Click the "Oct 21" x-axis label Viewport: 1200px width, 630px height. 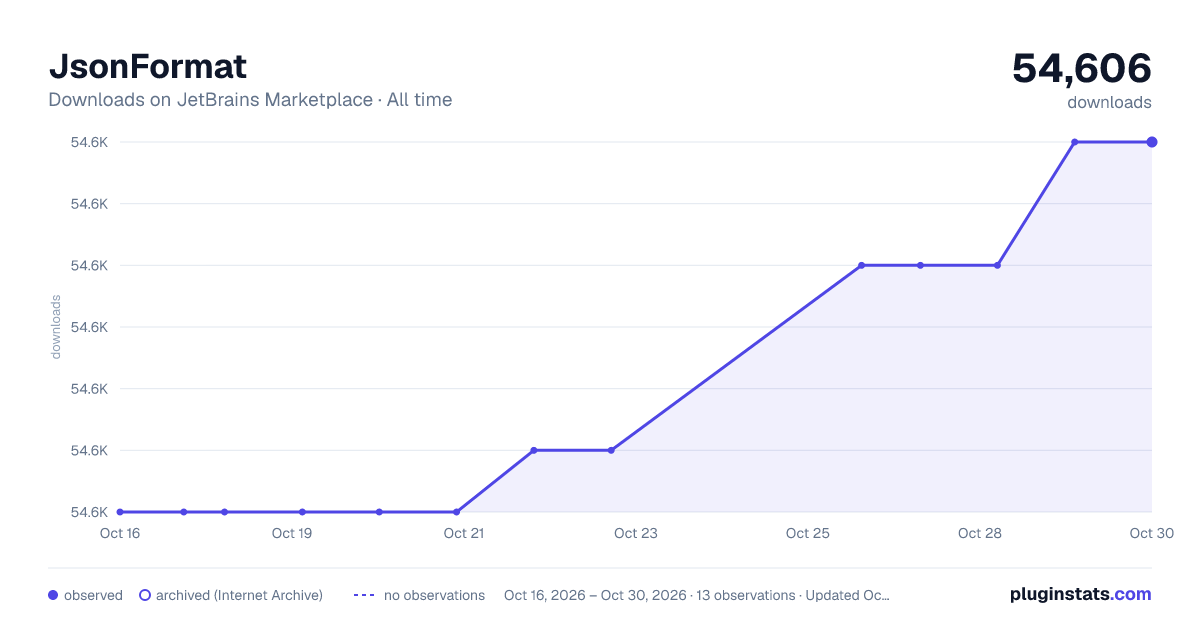coord(464,533)
